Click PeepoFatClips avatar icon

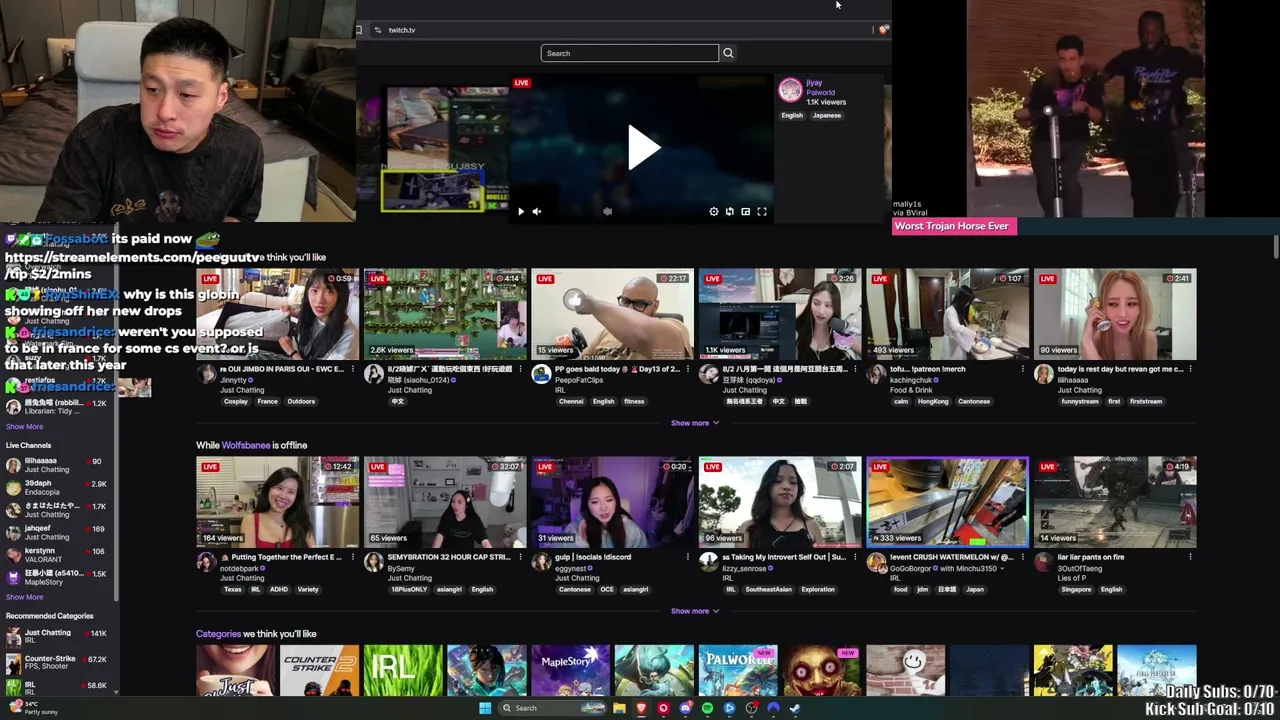(541, 374)
